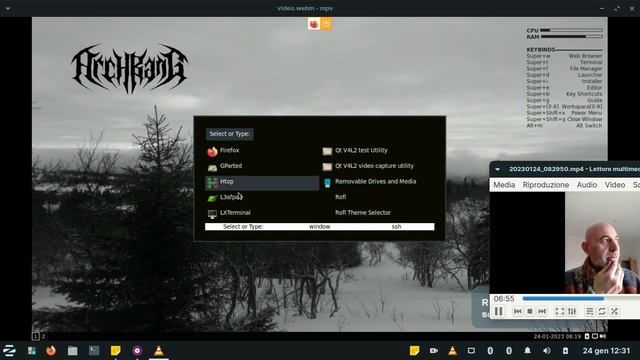The width and height of the screenshot is (640, 360).
Task: Open the clock showing 24 gen 12:31
Action: 606,351
